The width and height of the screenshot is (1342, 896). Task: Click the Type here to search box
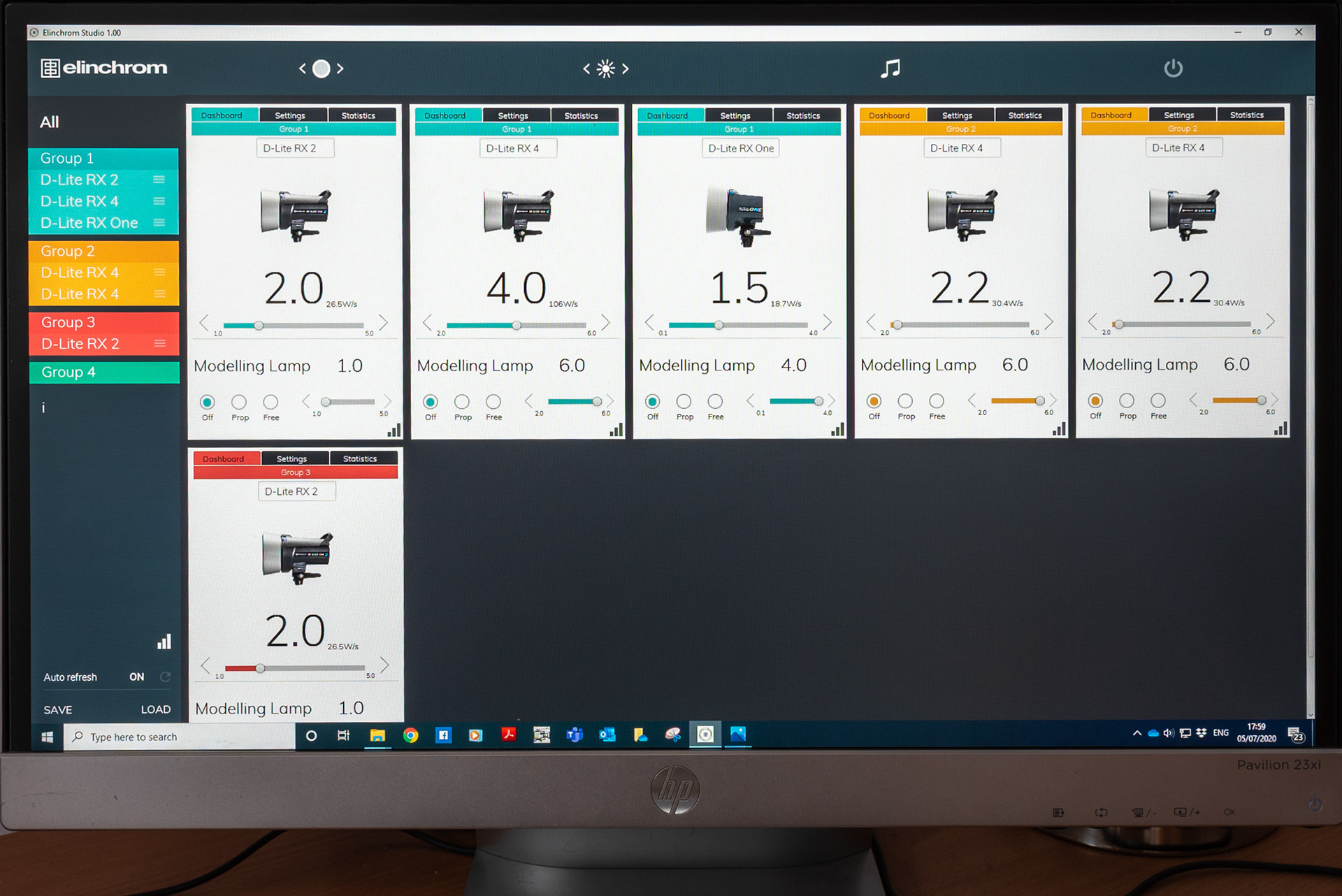coord(180,737)
